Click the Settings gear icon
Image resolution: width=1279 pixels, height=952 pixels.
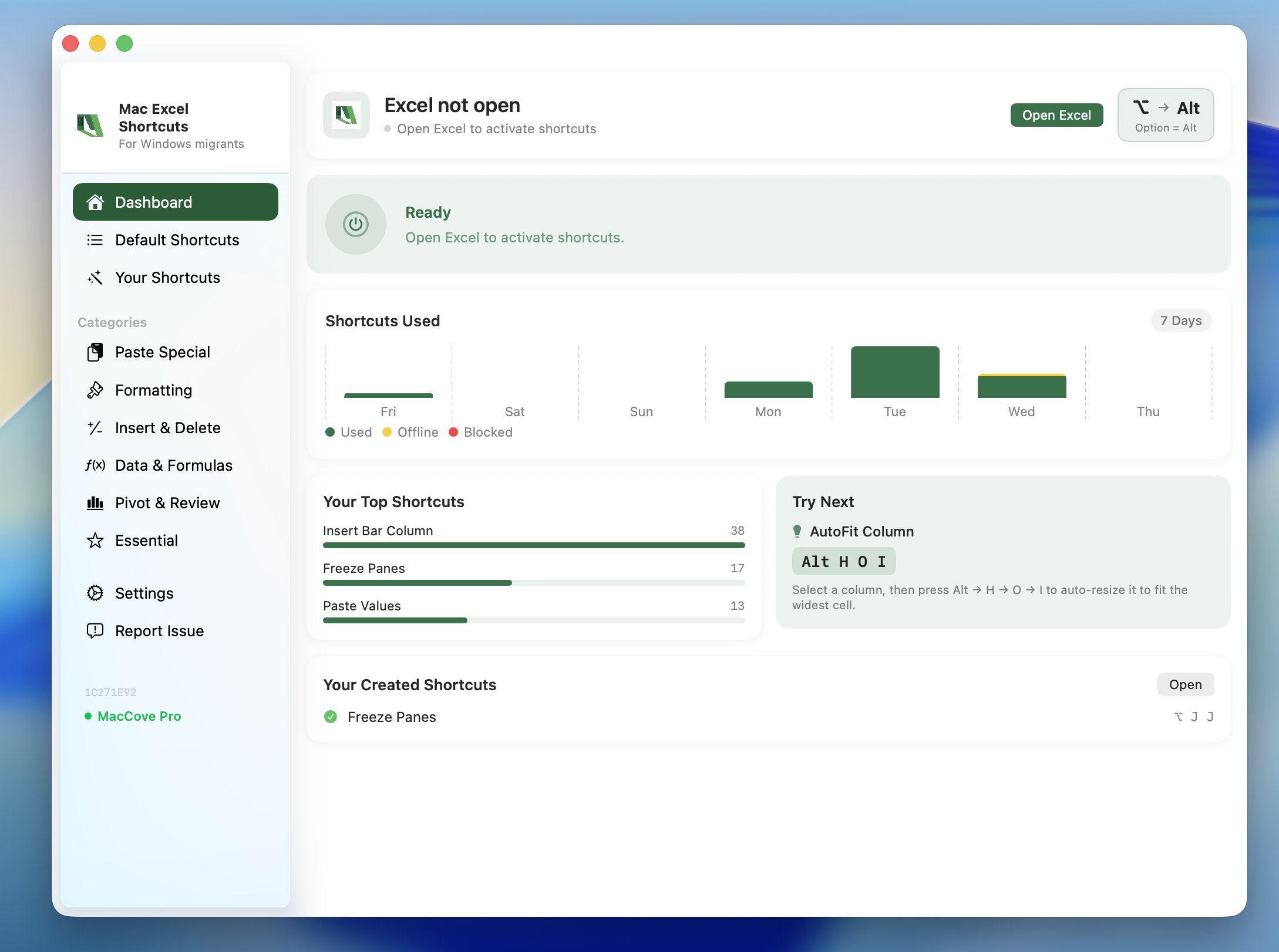(95, 593)
